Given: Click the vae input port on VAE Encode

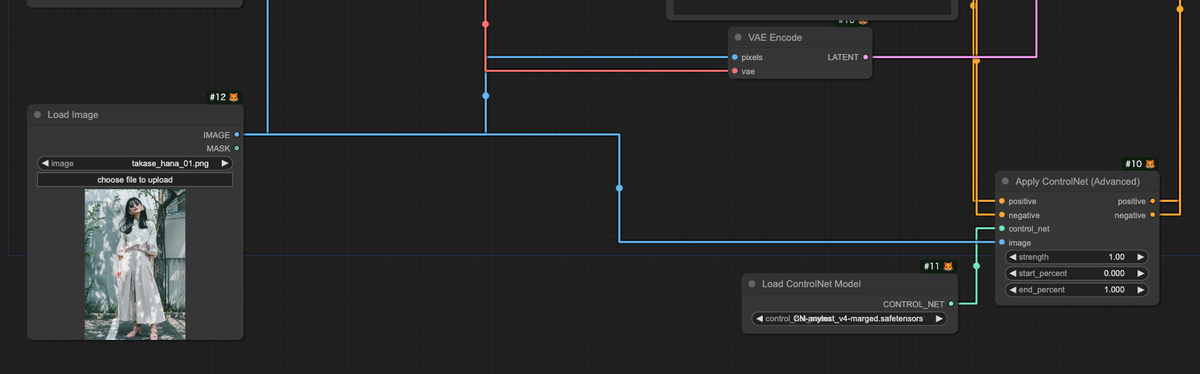Looking at the screenshot, I should 735,71.
